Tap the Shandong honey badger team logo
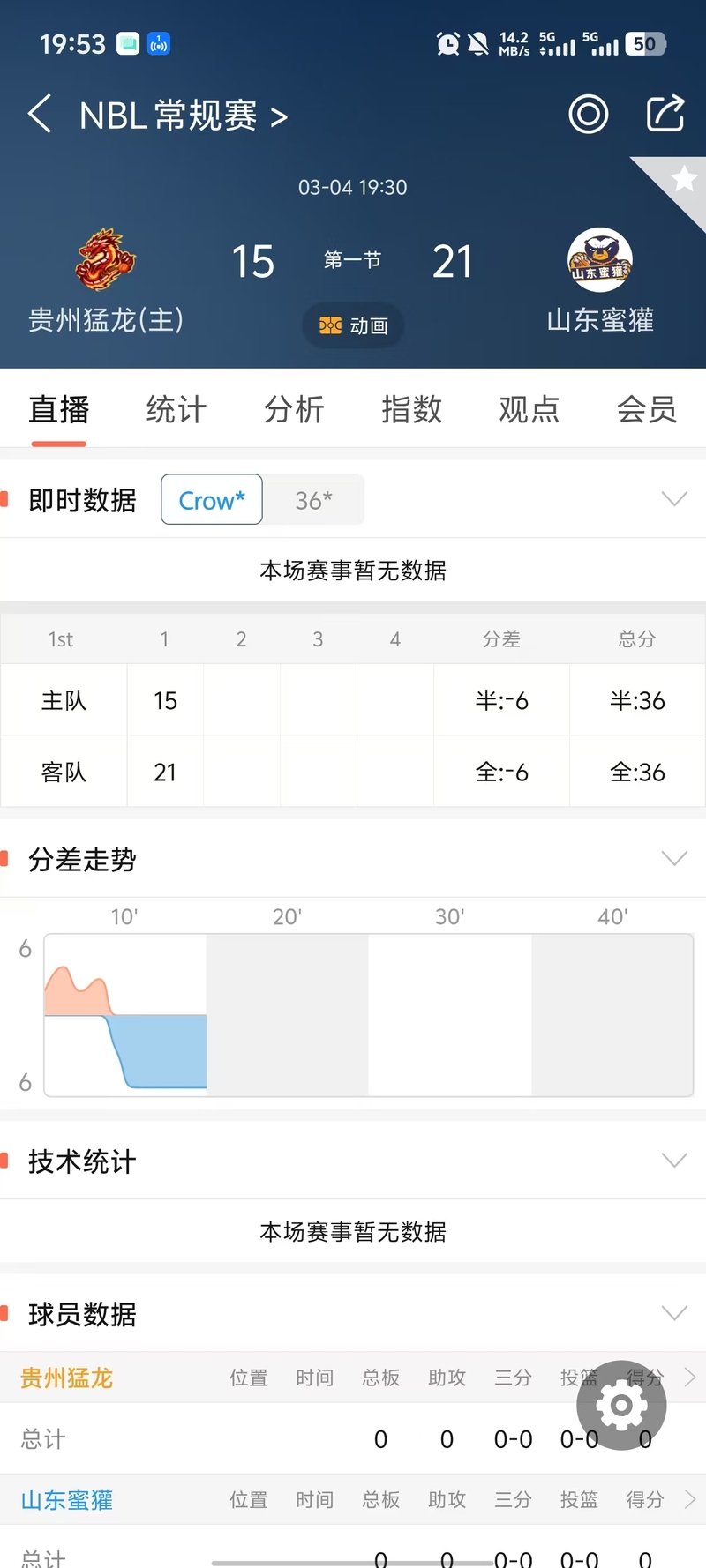Viewport: 706px width, 1568px height. pos(600,260)
